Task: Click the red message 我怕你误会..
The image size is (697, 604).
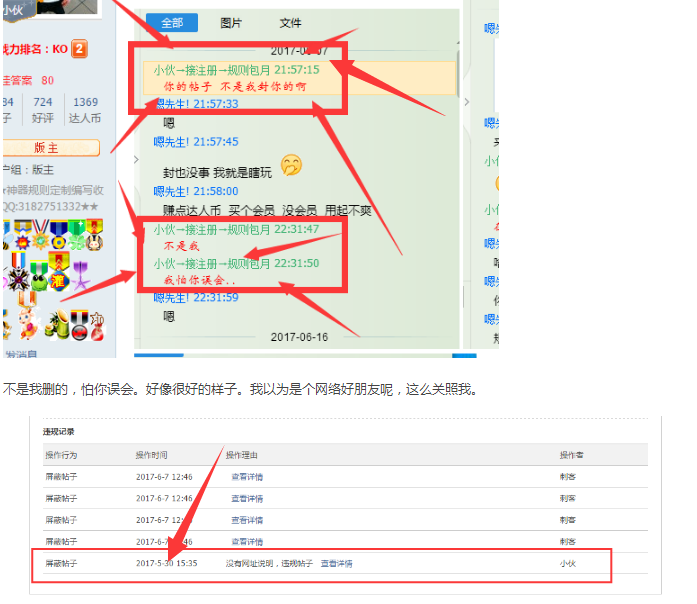Action: (199, 280)
